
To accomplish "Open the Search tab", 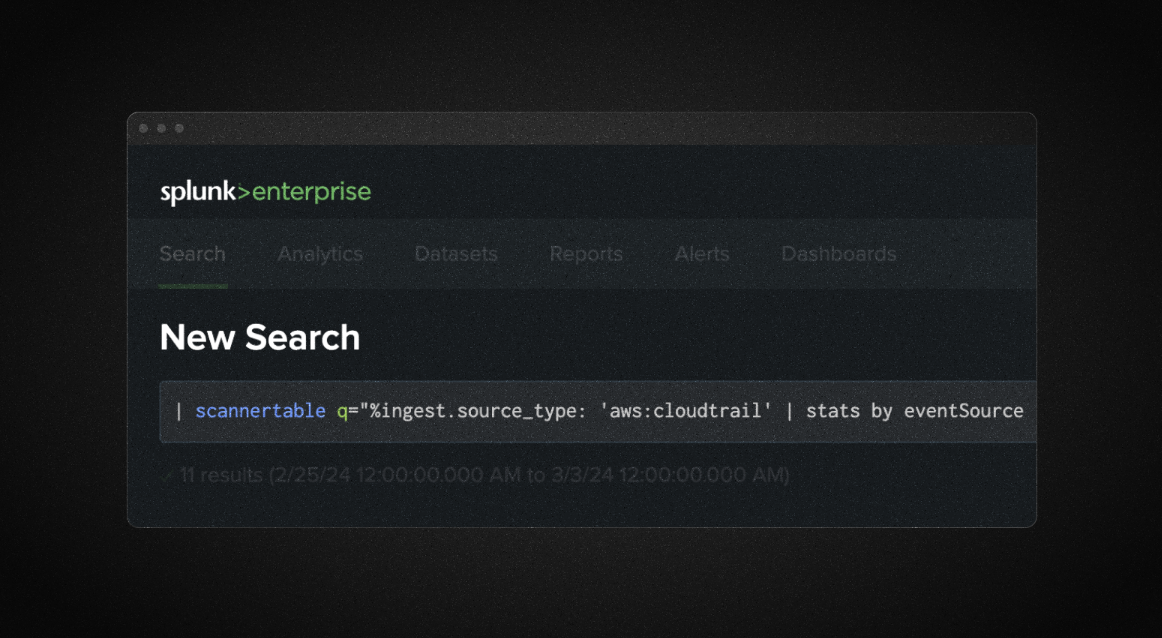I will pos(193,254).
